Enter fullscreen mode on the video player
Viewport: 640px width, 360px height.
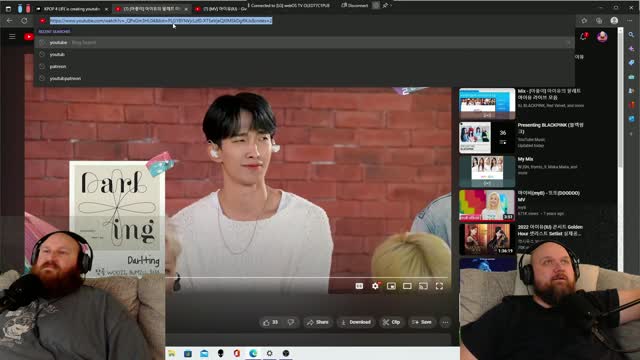pyautogui.click(x=439, y=286)
